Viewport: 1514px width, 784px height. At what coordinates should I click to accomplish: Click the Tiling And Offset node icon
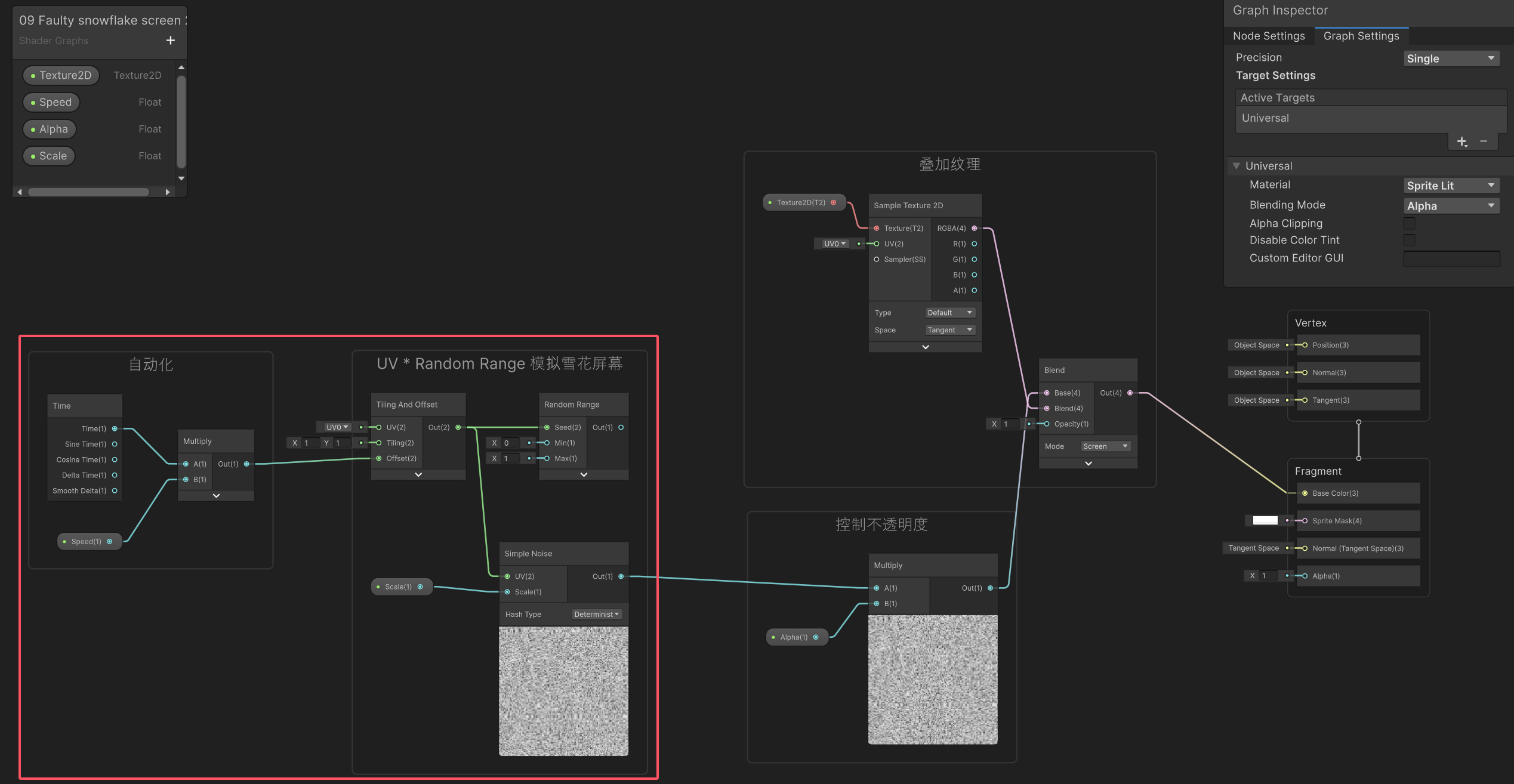point(418,474)
